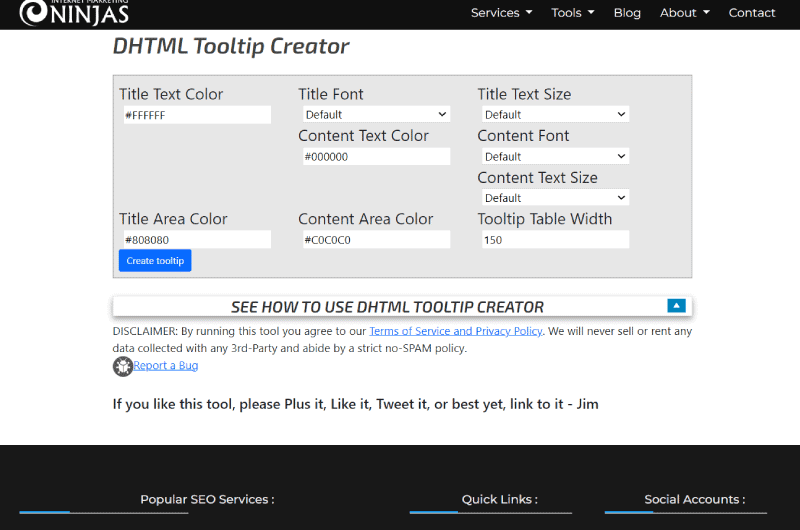Click the Internet Marketing Ninjas logo

click(74, 12)
